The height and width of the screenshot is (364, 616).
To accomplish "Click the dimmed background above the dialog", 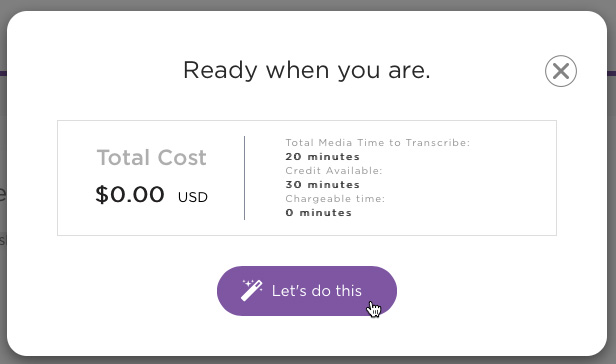I will [x=308, y=5].
